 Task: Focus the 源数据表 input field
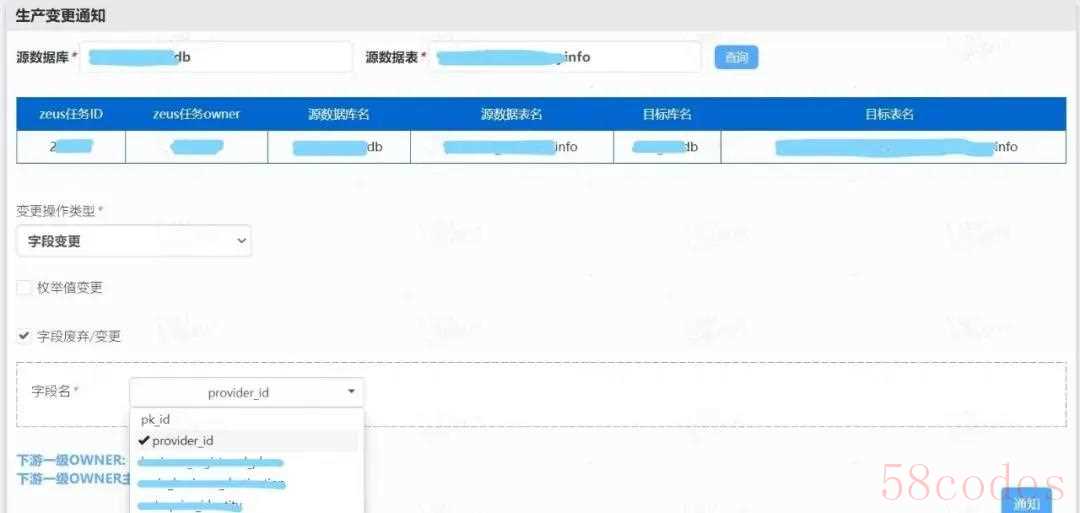coord(565,57)
